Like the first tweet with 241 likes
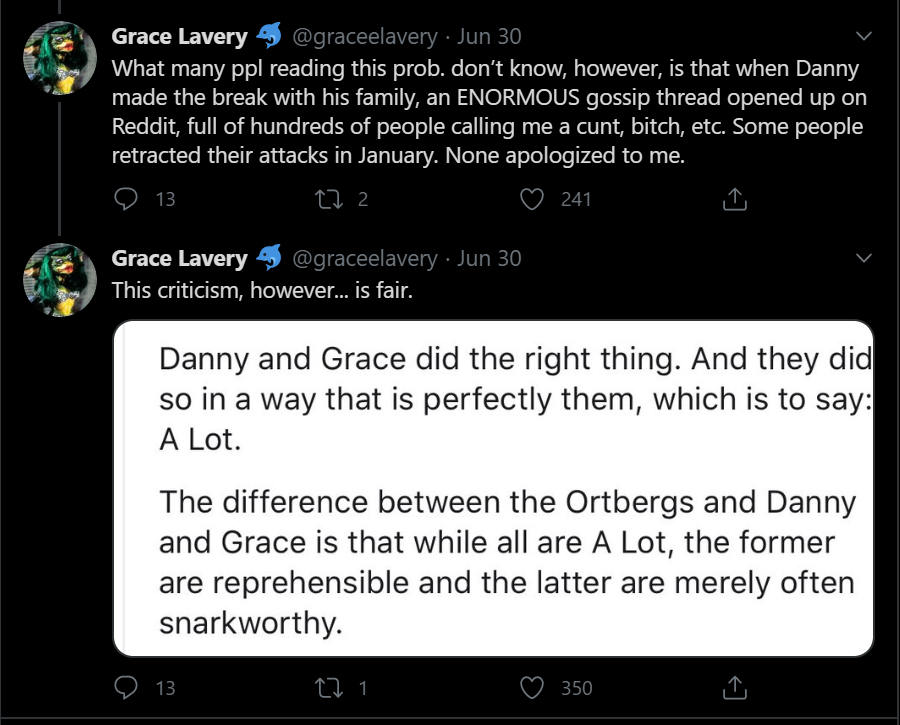The width and height of the screenshot is (900, 725). pos(532,199)
